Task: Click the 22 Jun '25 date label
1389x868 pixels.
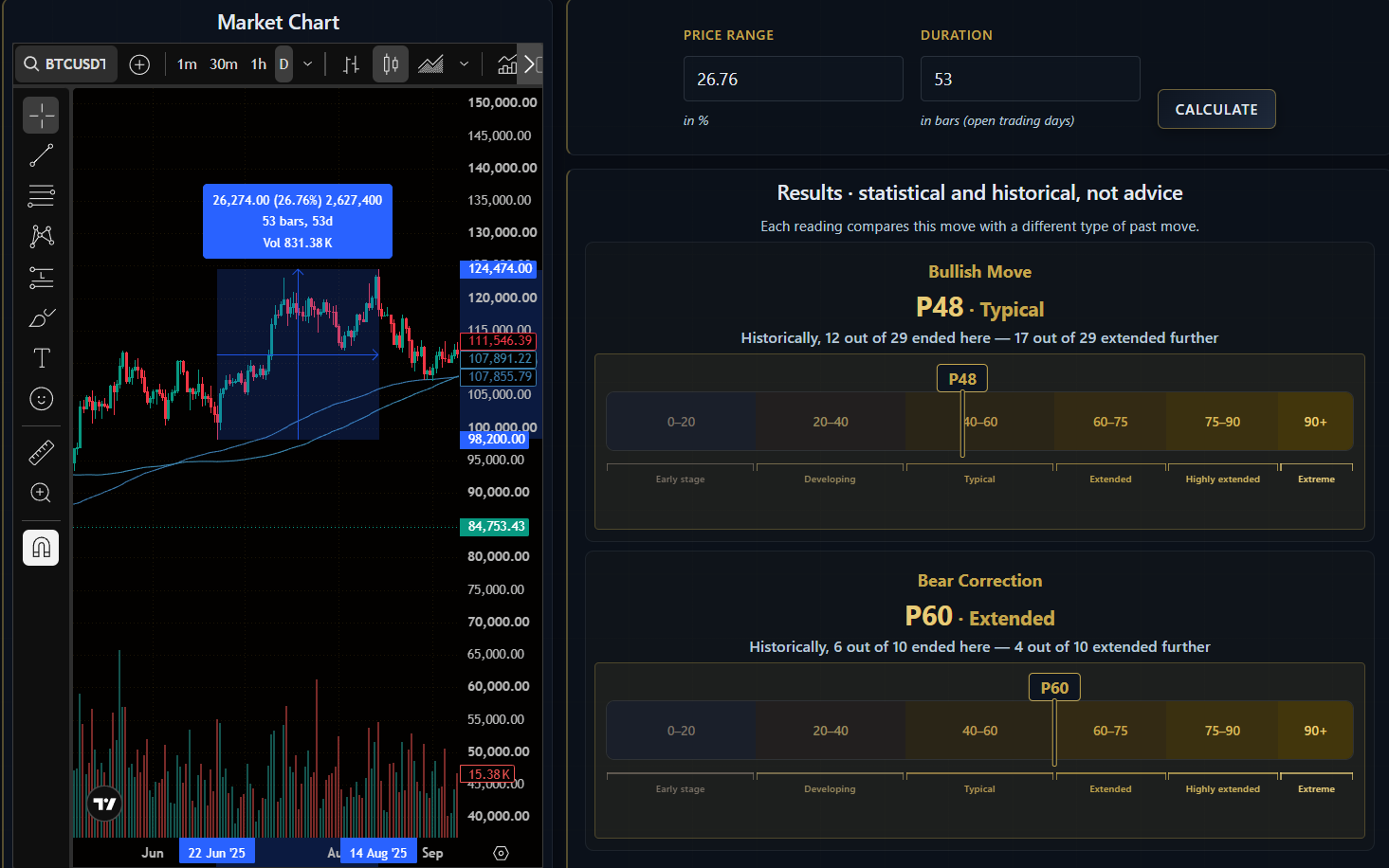Action: tap(217, 853)
